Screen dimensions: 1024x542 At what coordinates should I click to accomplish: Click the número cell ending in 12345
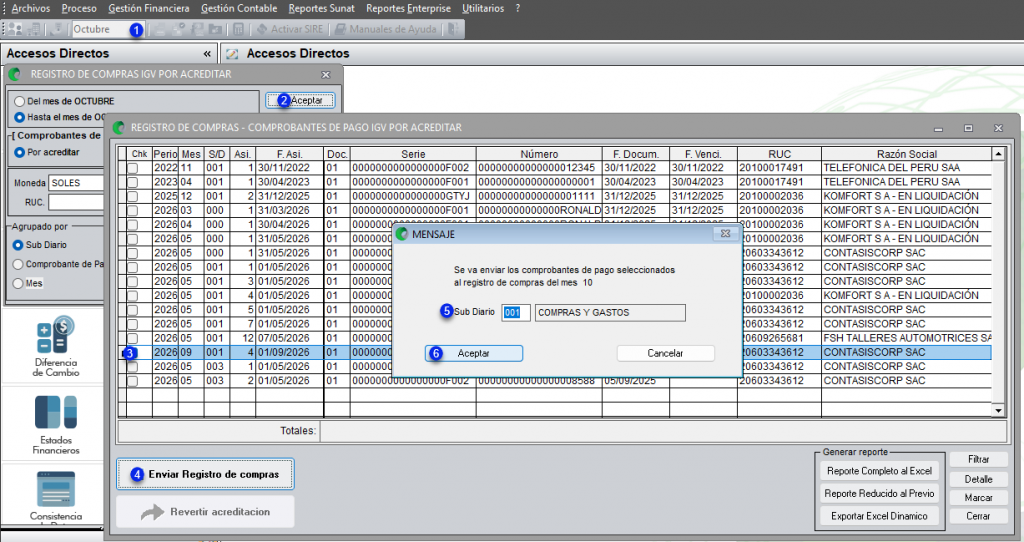pyautogui.click(x=539, y=168)
